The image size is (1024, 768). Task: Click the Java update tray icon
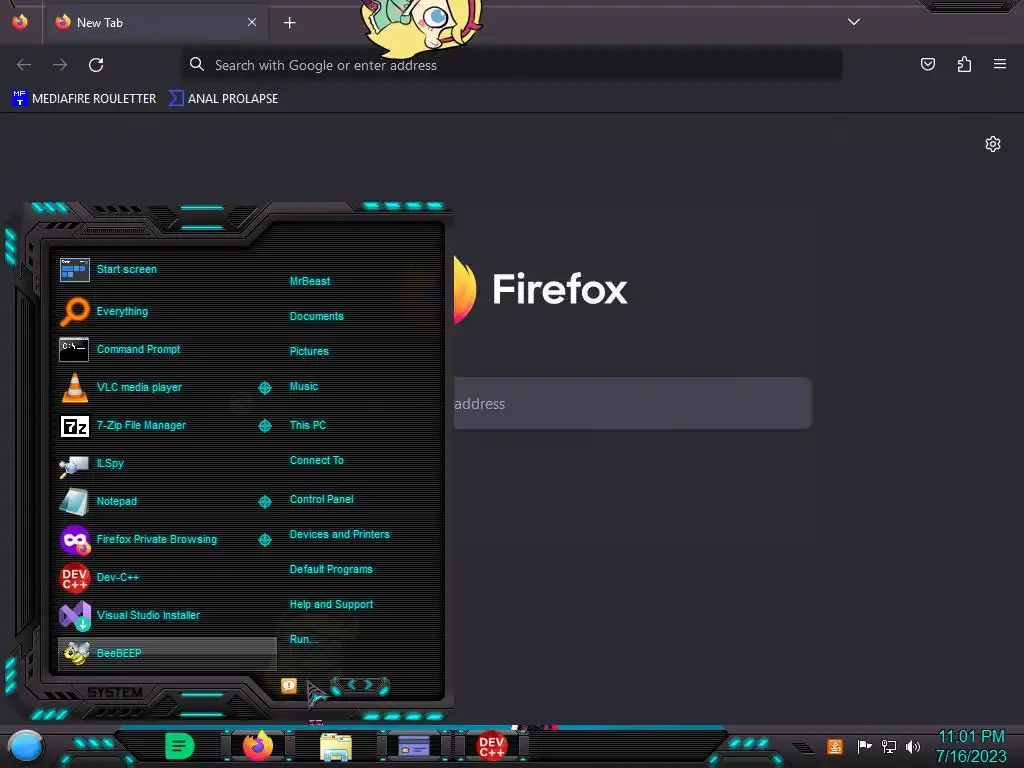[835, 746]
